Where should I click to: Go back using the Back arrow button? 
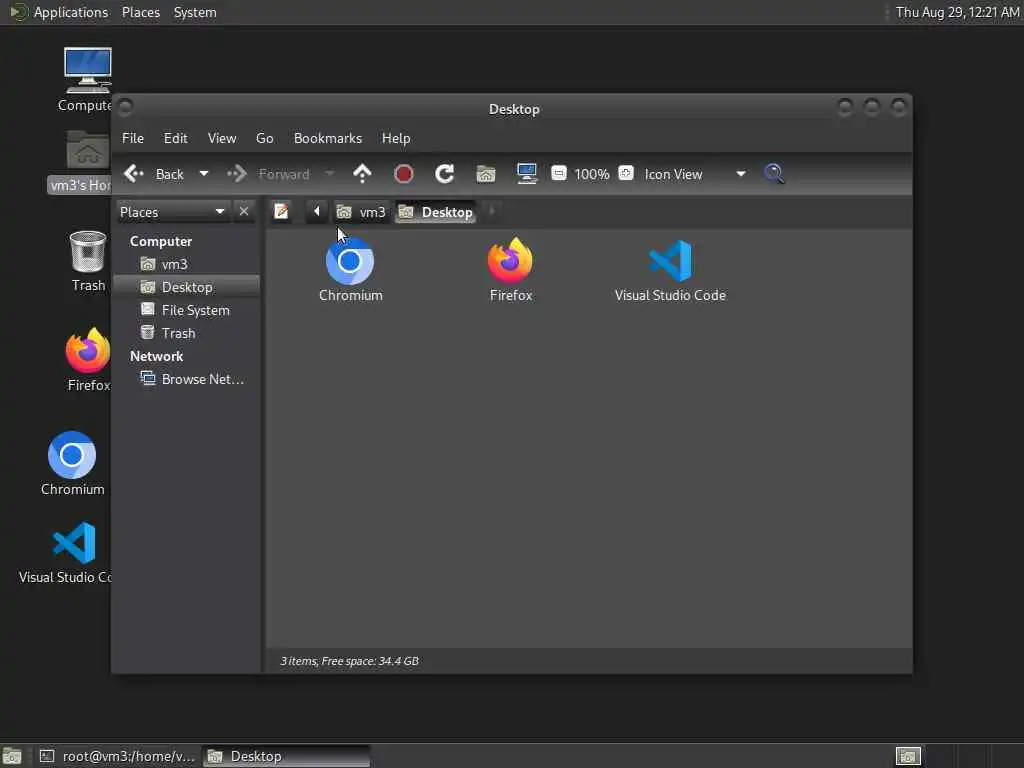coord(153,174)
